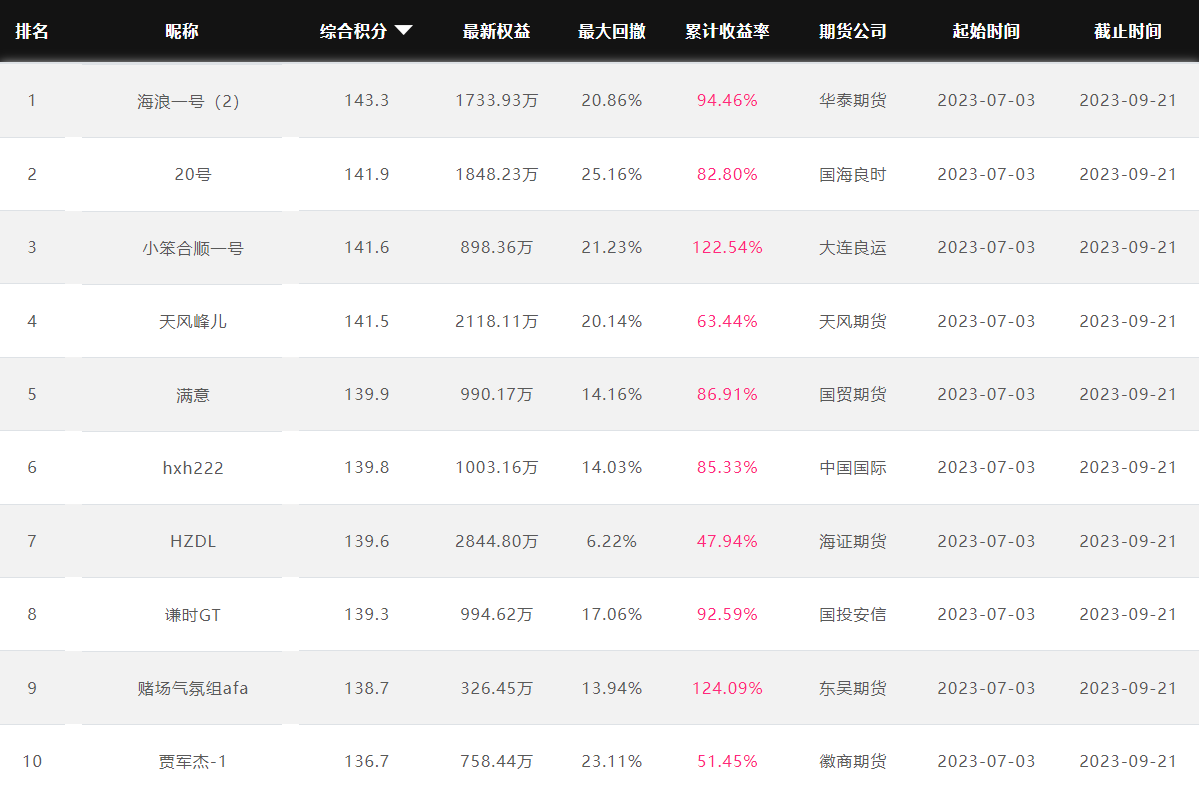Click the drawdown value 20.86%
Viewport: 1199px width, 797px height.
pos(612,100)
